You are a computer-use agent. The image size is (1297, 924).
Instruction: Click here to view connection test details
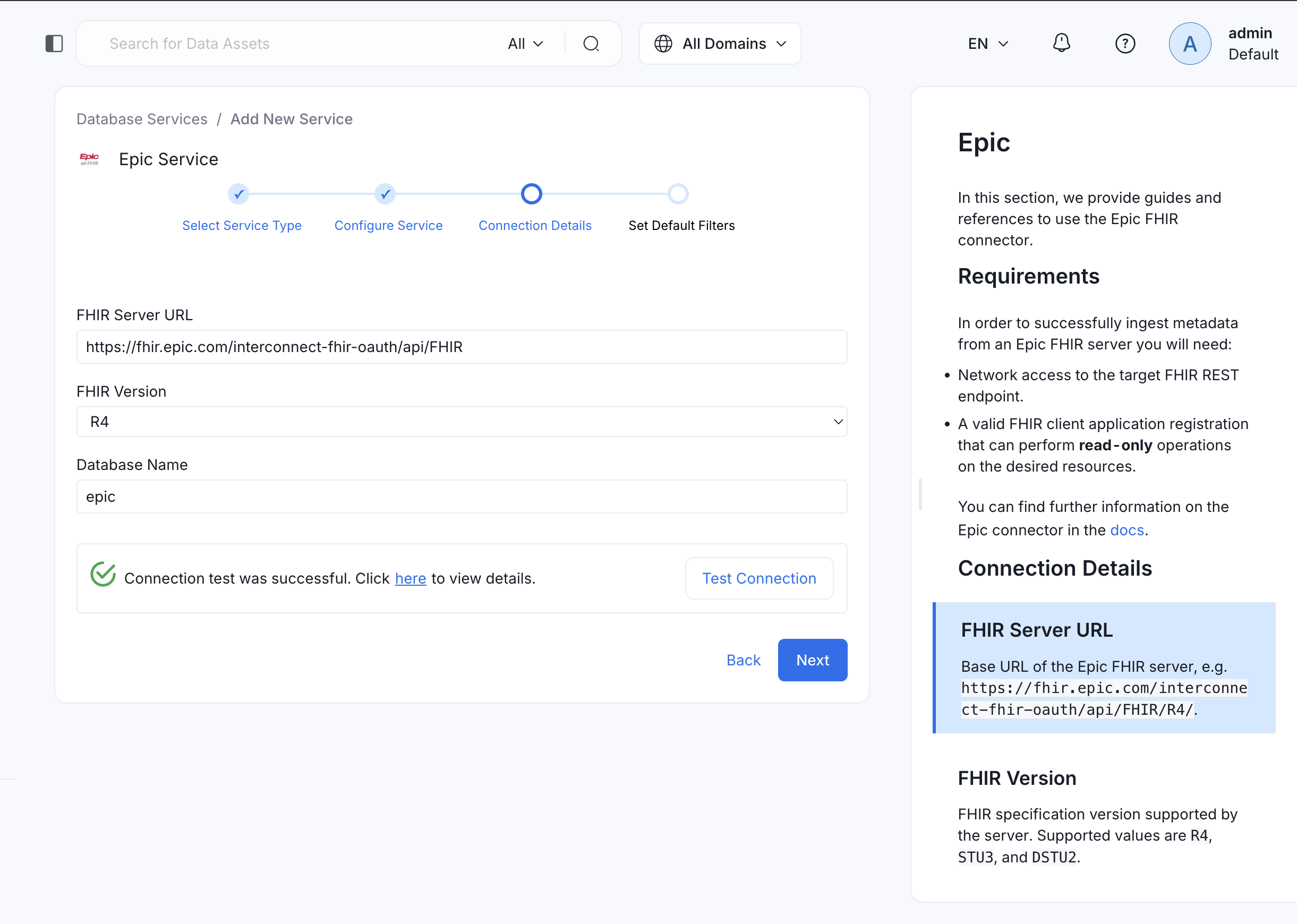[x=411, y=578]
